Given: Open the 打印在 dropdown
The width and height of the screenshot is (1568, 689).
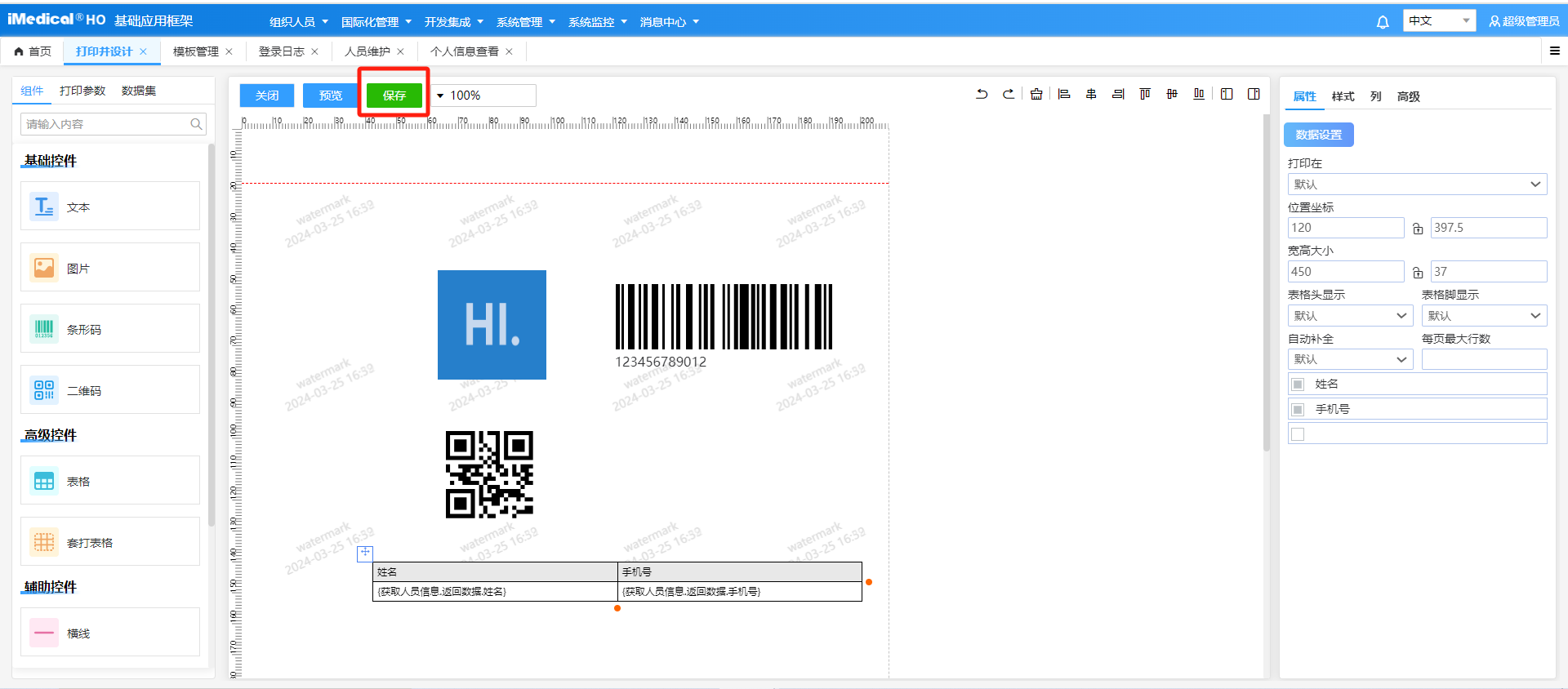Looking at the screenshot, I should tap(1417, 184).
